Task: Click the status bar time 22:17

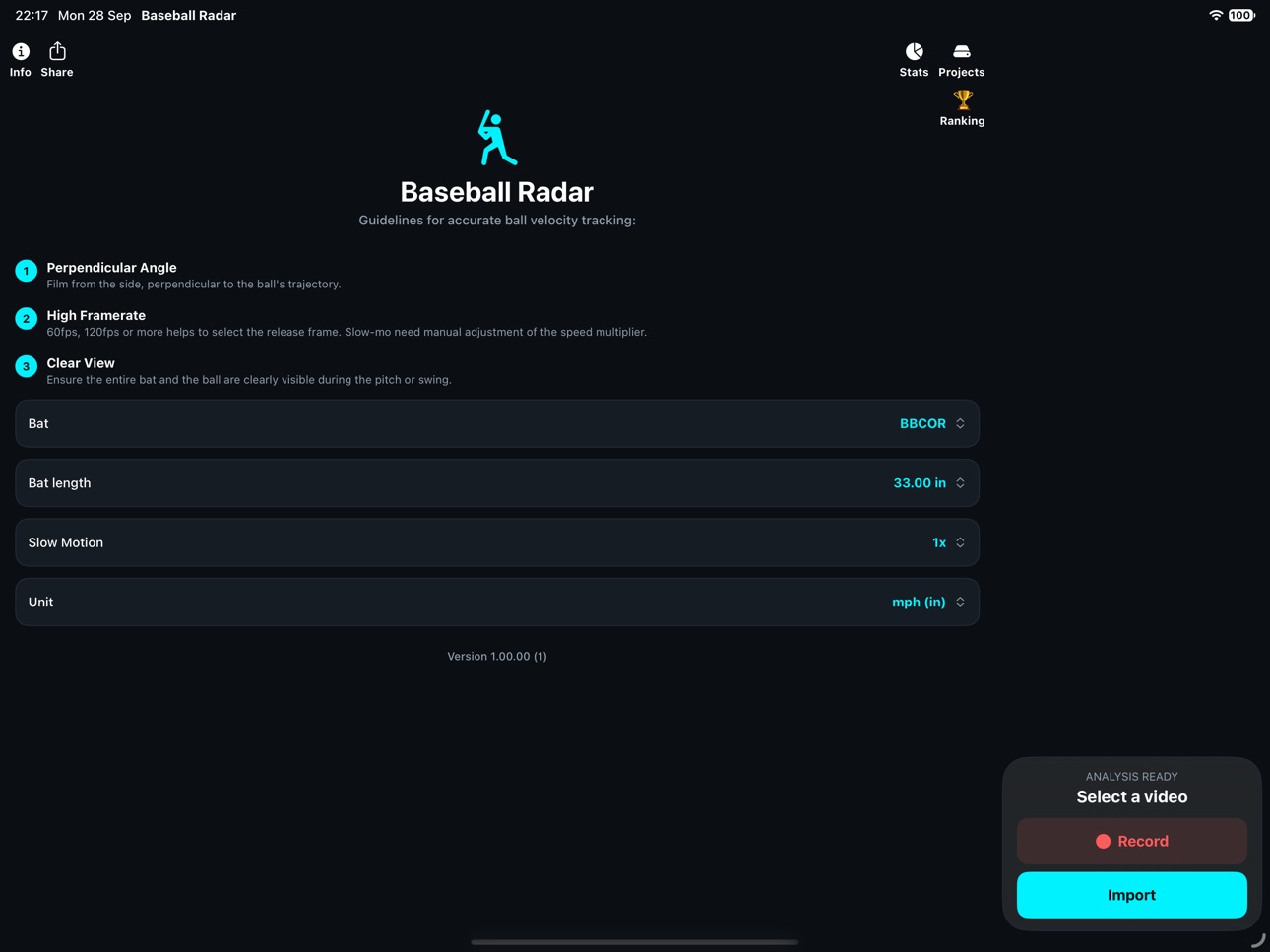Action: pyautogui.click(x=32, y=15)
